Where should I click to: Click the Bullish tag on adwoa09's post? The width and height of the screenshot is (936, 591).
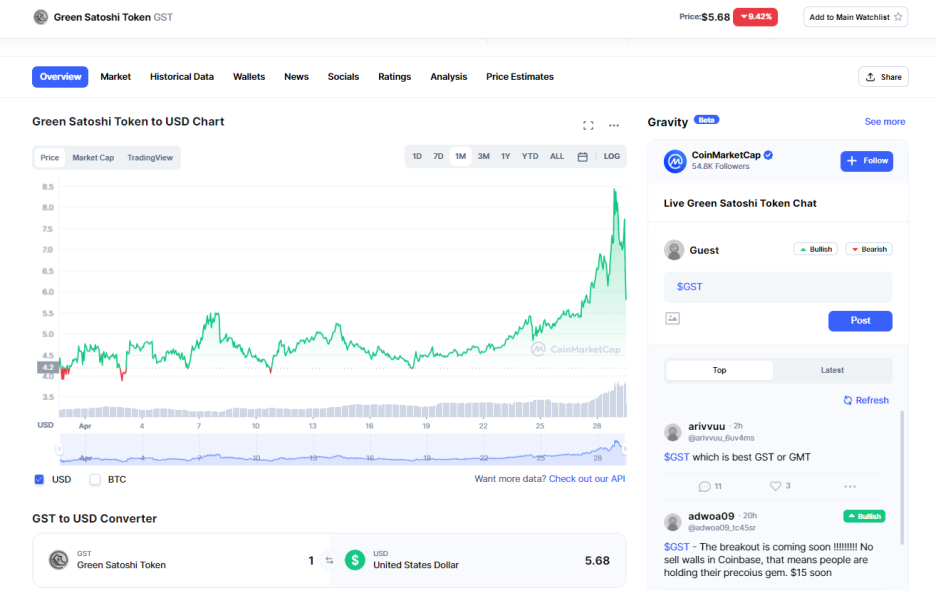point(864,516)
